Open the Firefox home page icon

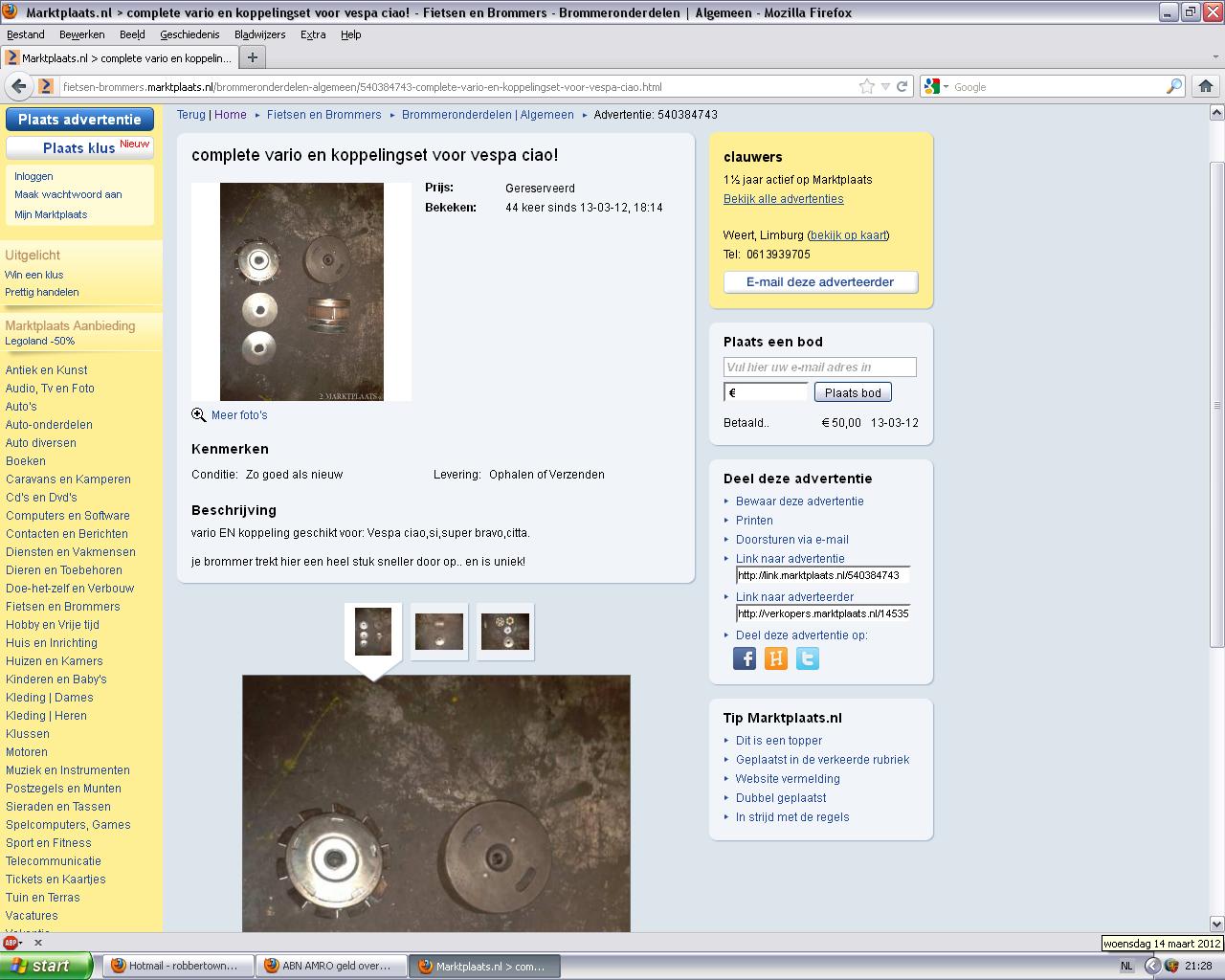(x=1205, y=86)
